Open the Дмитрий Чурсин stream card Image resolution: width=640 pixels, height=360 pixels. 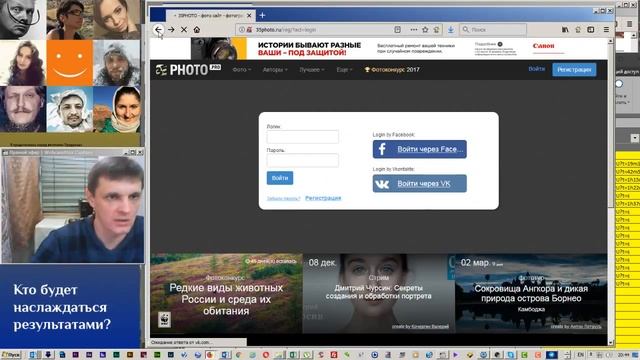tap(378, 293)
